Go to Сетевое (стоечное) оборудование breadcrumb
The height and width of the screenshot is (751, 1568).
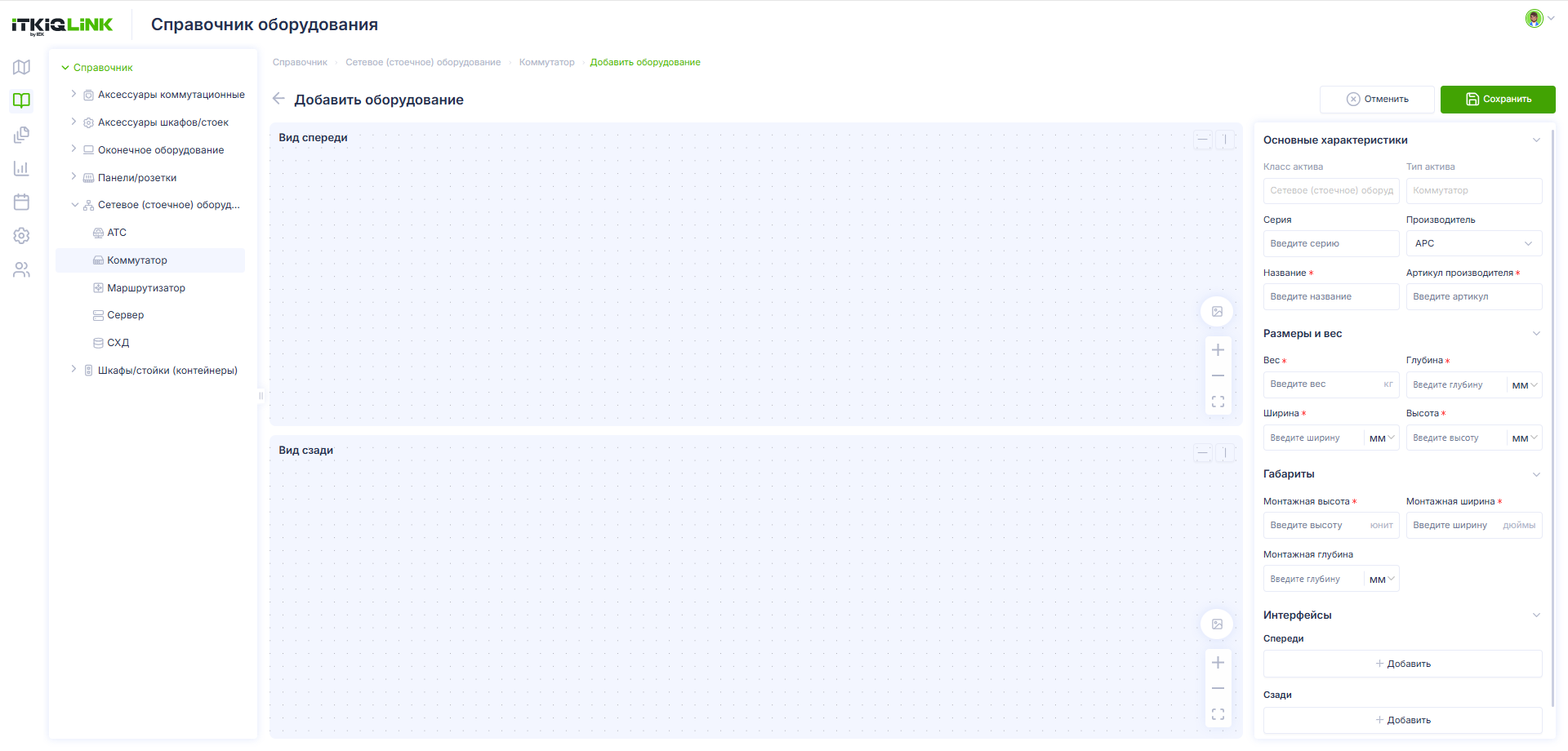click(x=423, y=62)
